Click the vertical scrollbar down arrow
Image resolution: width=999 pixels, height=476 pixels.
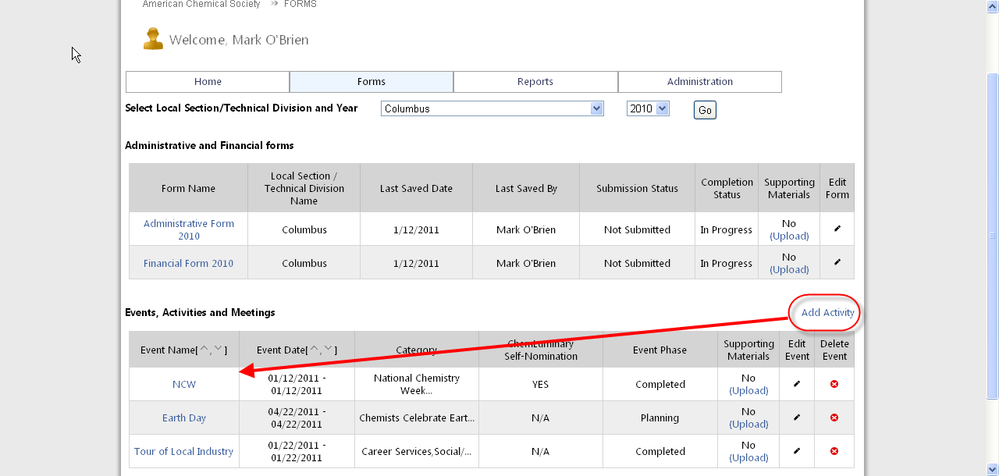coord(990,468)
